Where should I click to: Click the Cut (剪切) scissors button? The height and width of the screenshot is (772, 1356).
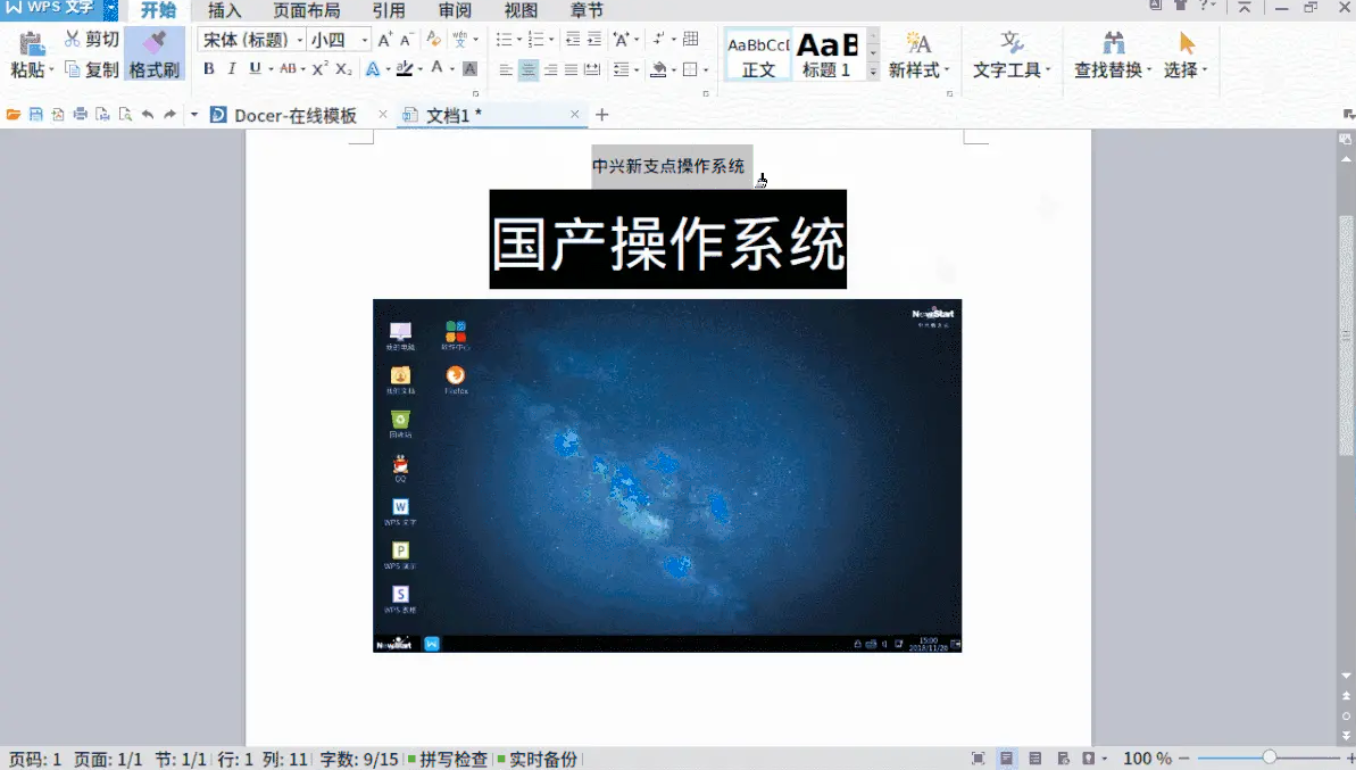pos(91,40)
